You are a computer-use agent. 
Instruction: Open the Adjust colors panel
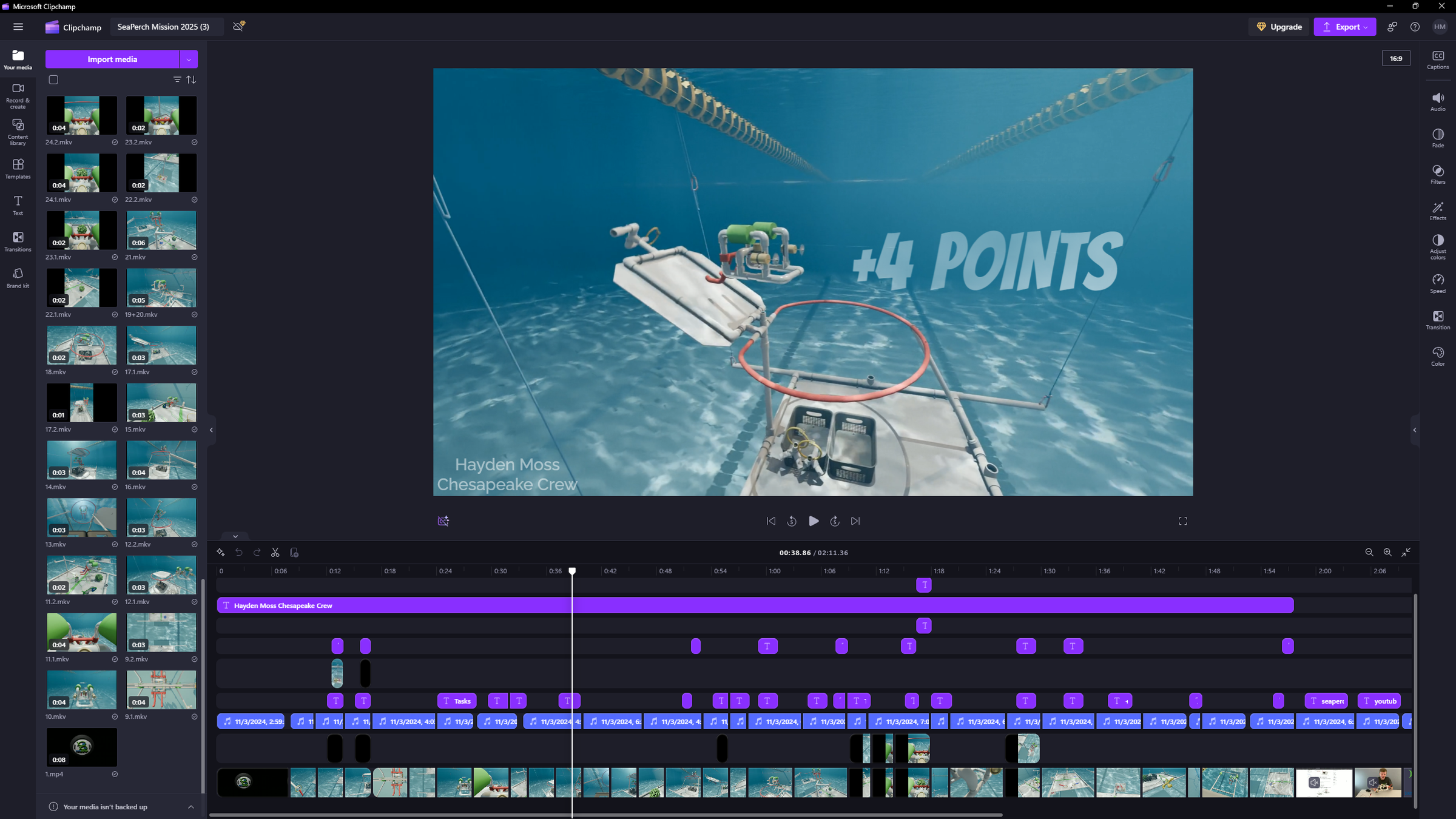pos(1437,246)
